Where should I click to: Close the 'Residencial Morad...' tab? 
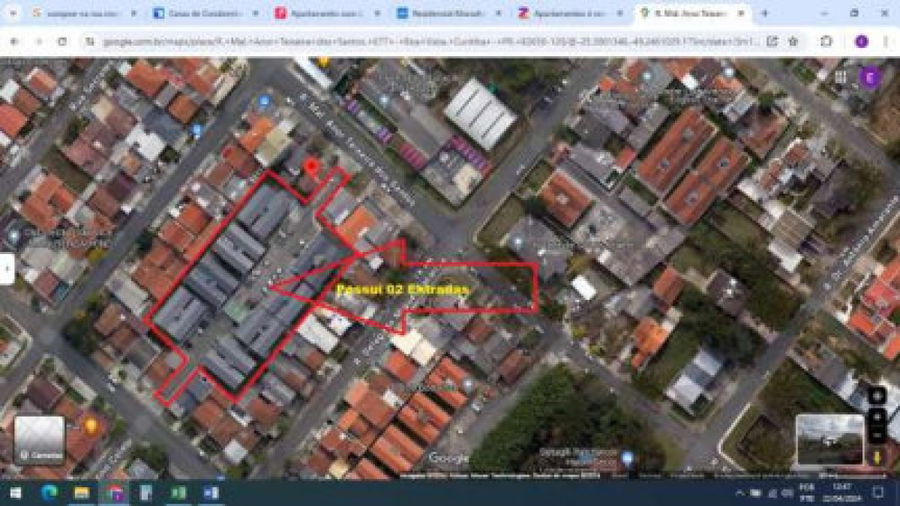[x=498, y=13]
